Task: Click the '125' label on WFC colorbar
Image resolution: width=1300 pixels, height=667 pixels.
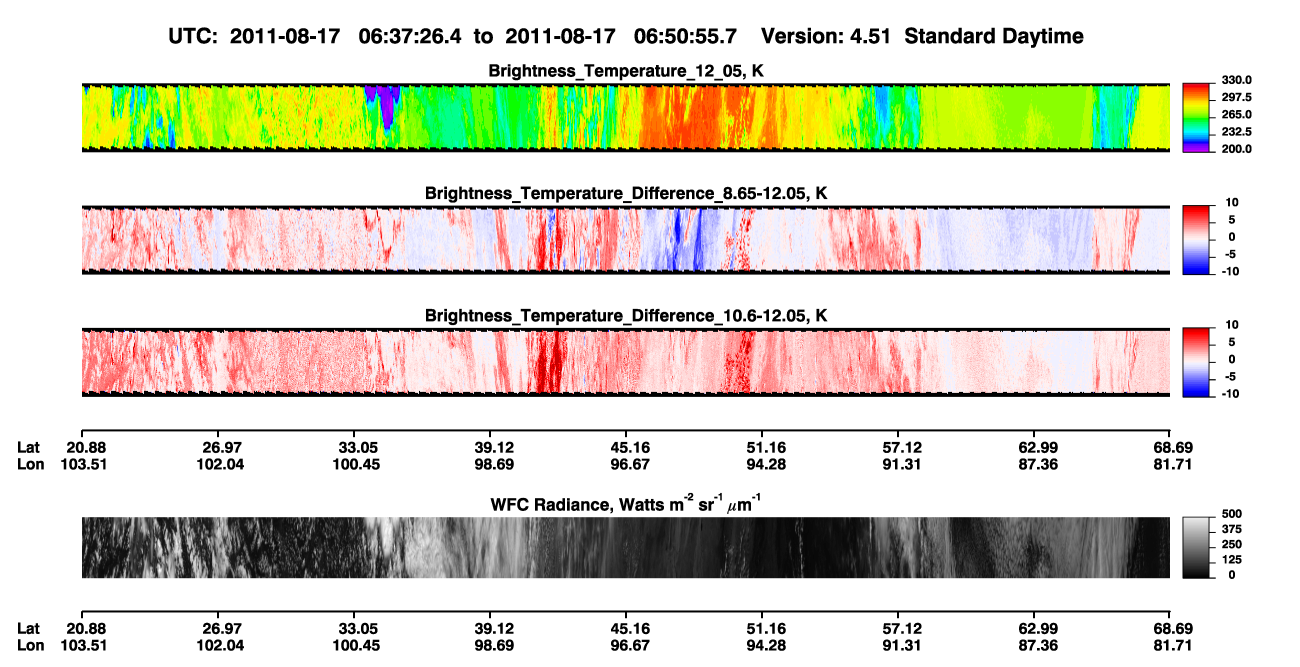Action: click(x=1233, y=560)
